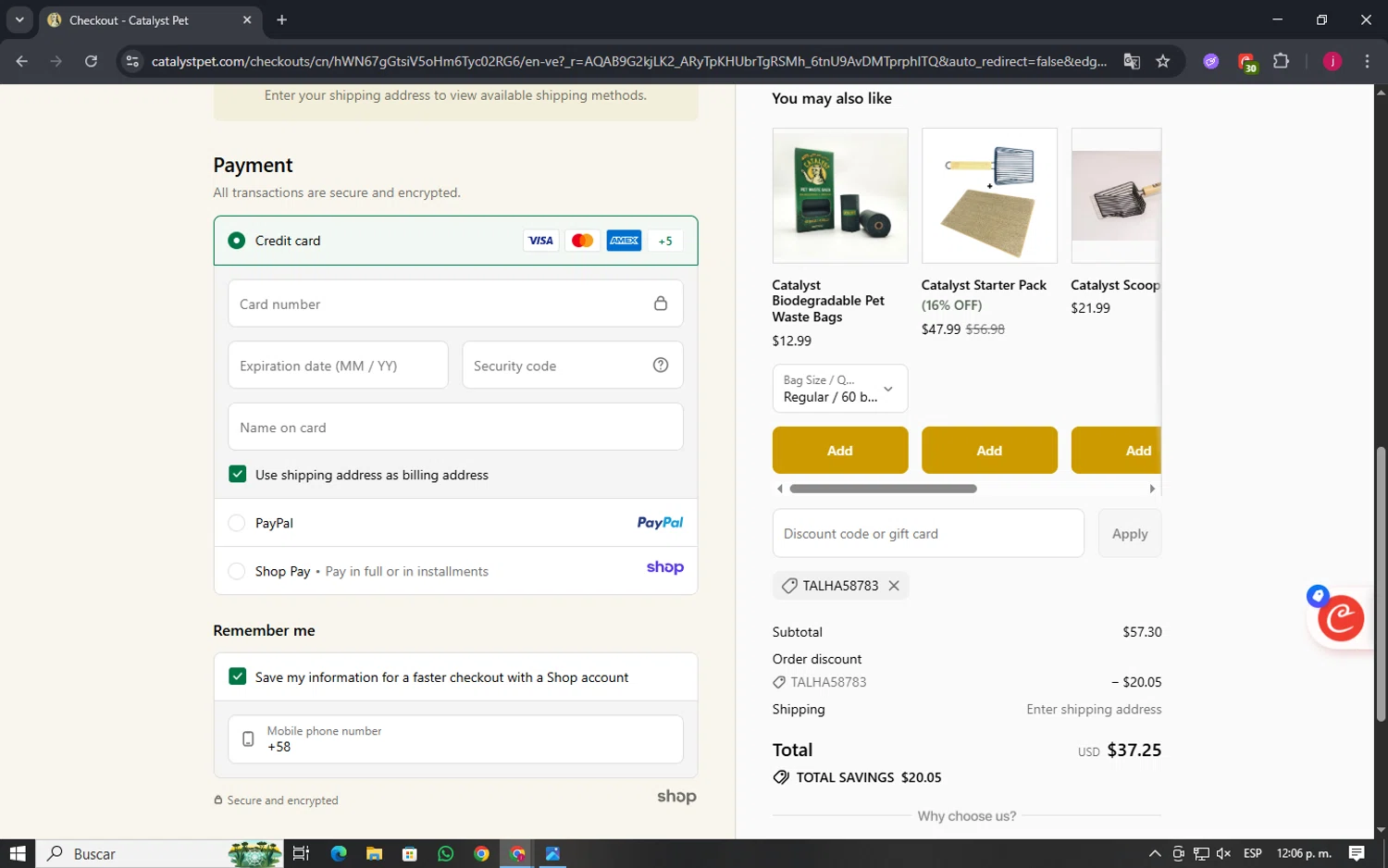Reload the checkout page

click(x=91, y=61)
